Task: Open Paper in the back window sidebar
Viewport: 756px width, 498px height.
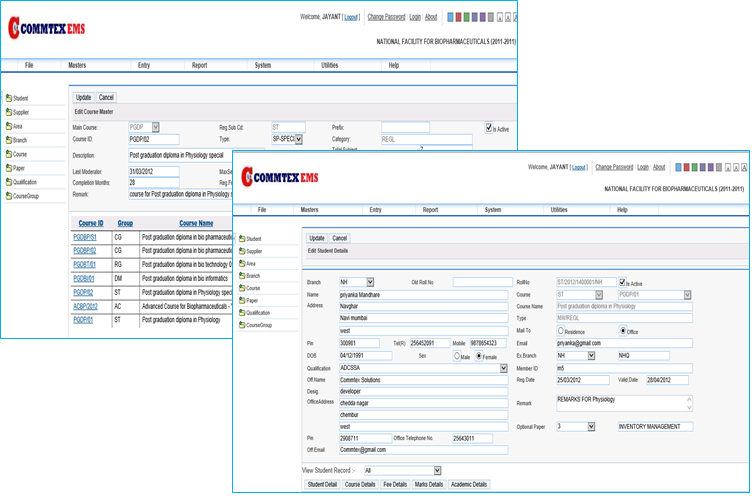Action: (19, 168)
